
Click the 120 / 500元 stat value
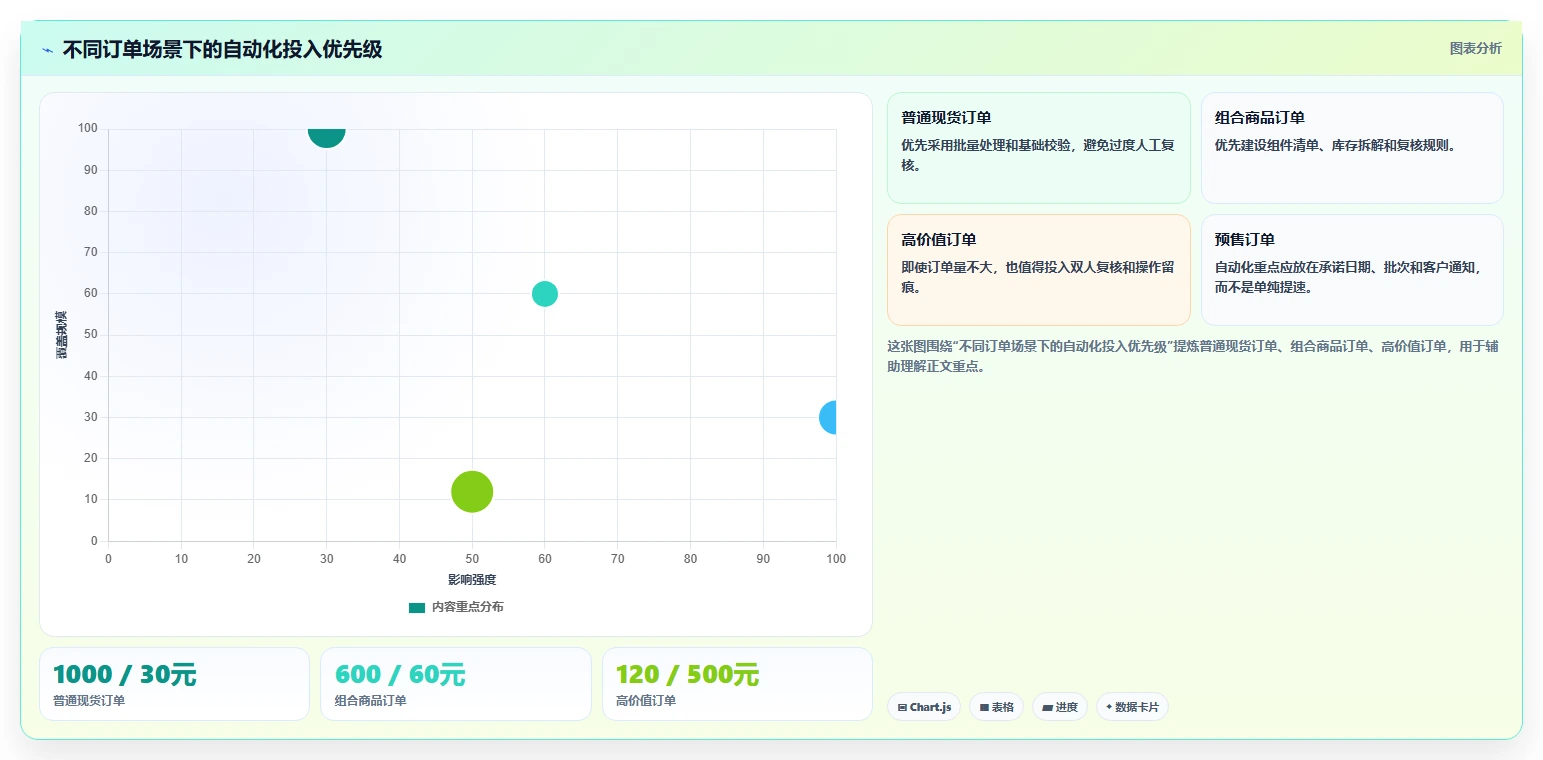pyautogui.click(x=687, y=675)
